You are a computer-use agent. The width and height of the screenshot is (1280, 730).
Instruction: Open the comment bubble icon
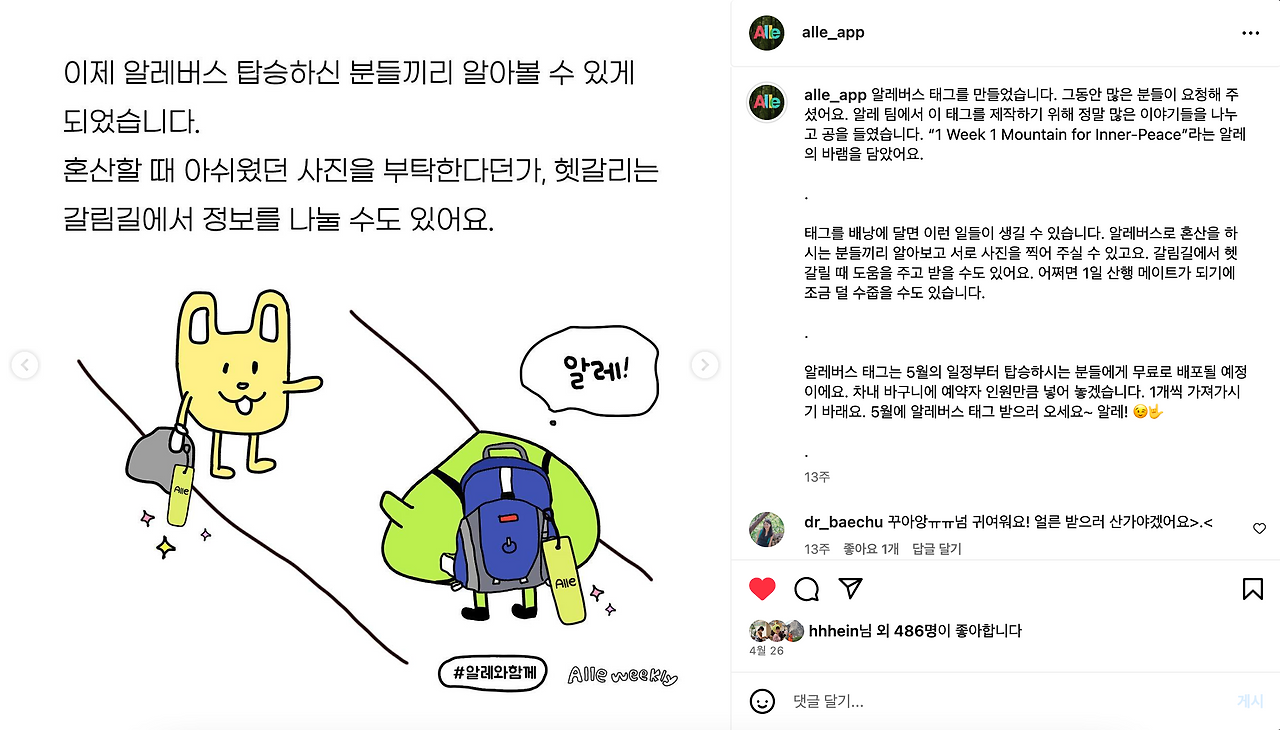pyautogui.click(x=807, y=589)
